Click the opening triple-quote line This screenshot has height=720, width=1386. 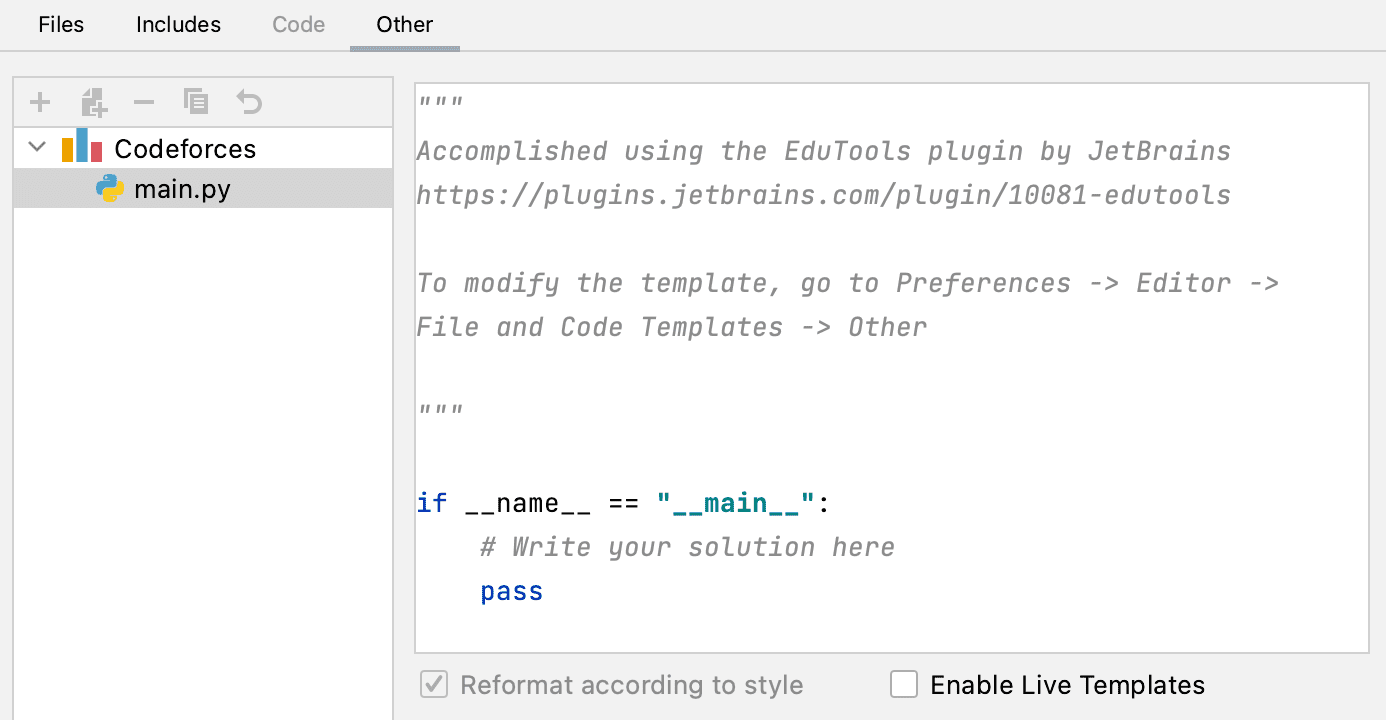coord(441,104)
